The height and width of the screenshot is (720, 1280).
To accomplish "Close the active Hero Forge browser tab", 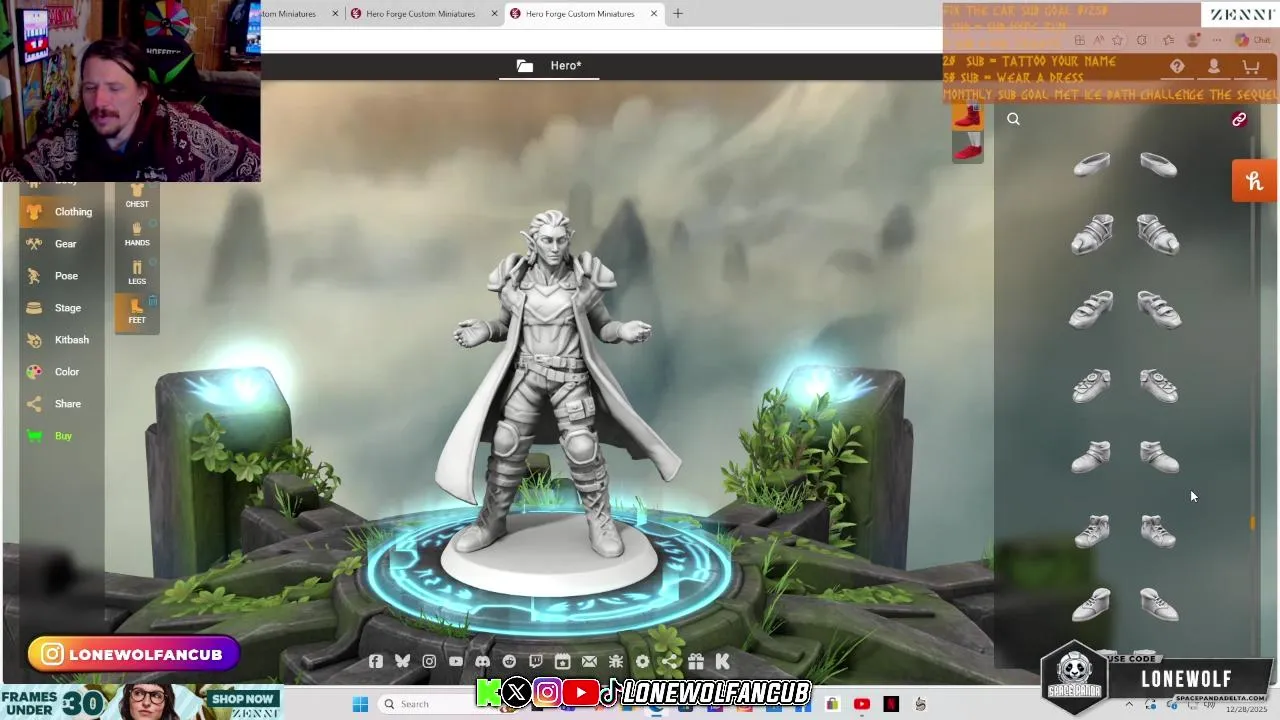I will (x=654, y=14).
